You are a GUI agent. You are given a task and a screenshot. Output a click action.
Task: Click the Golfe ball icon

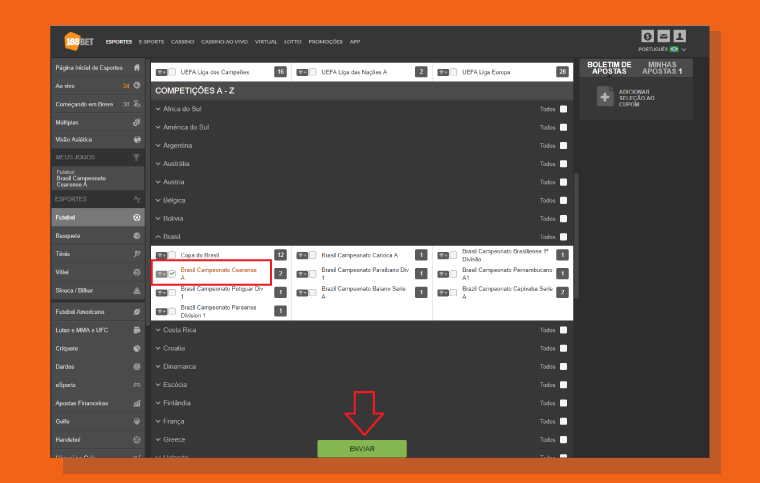tap(137, 421)
